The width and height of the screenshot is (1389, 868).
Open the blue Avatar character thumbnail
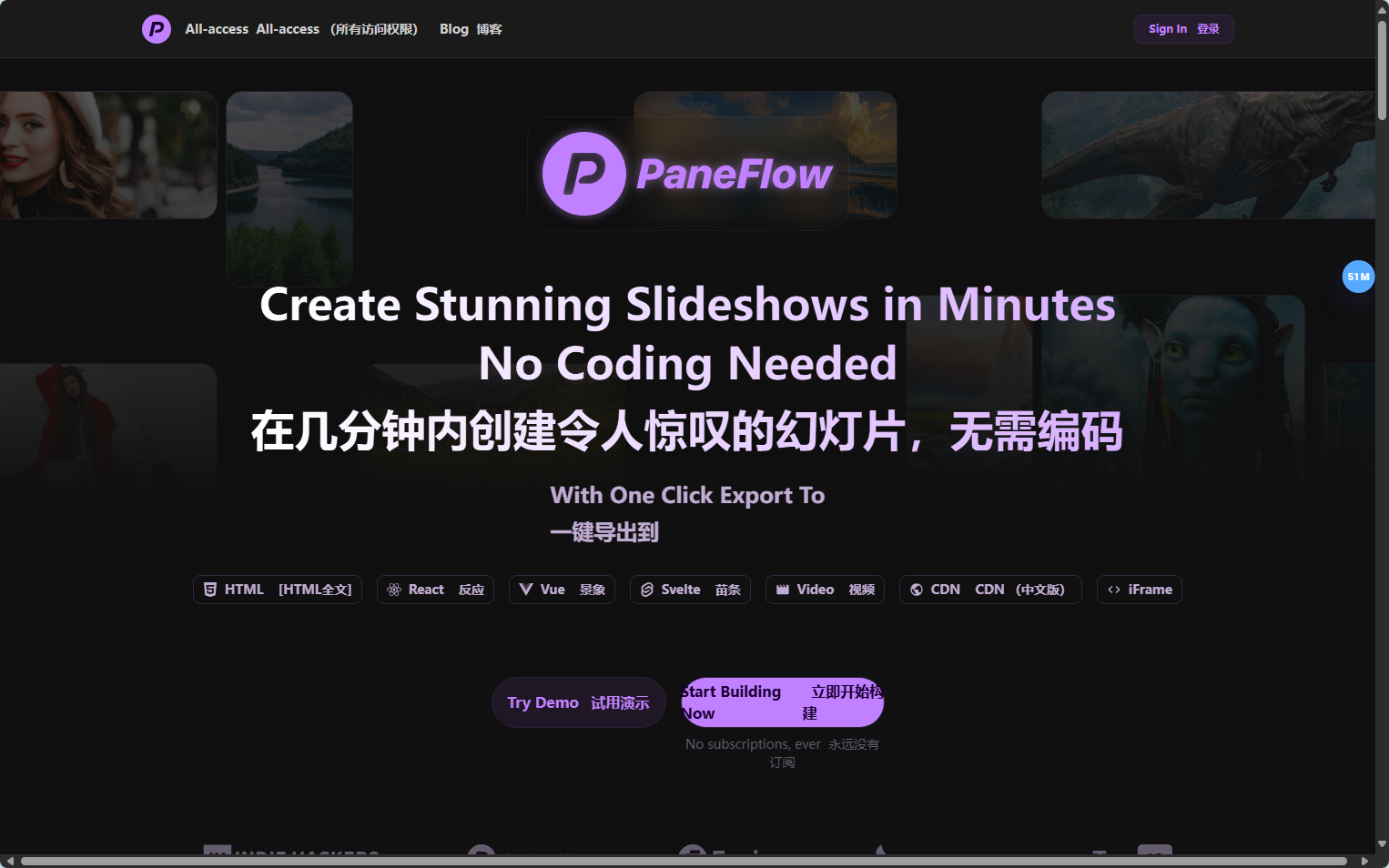[1172, 391]
